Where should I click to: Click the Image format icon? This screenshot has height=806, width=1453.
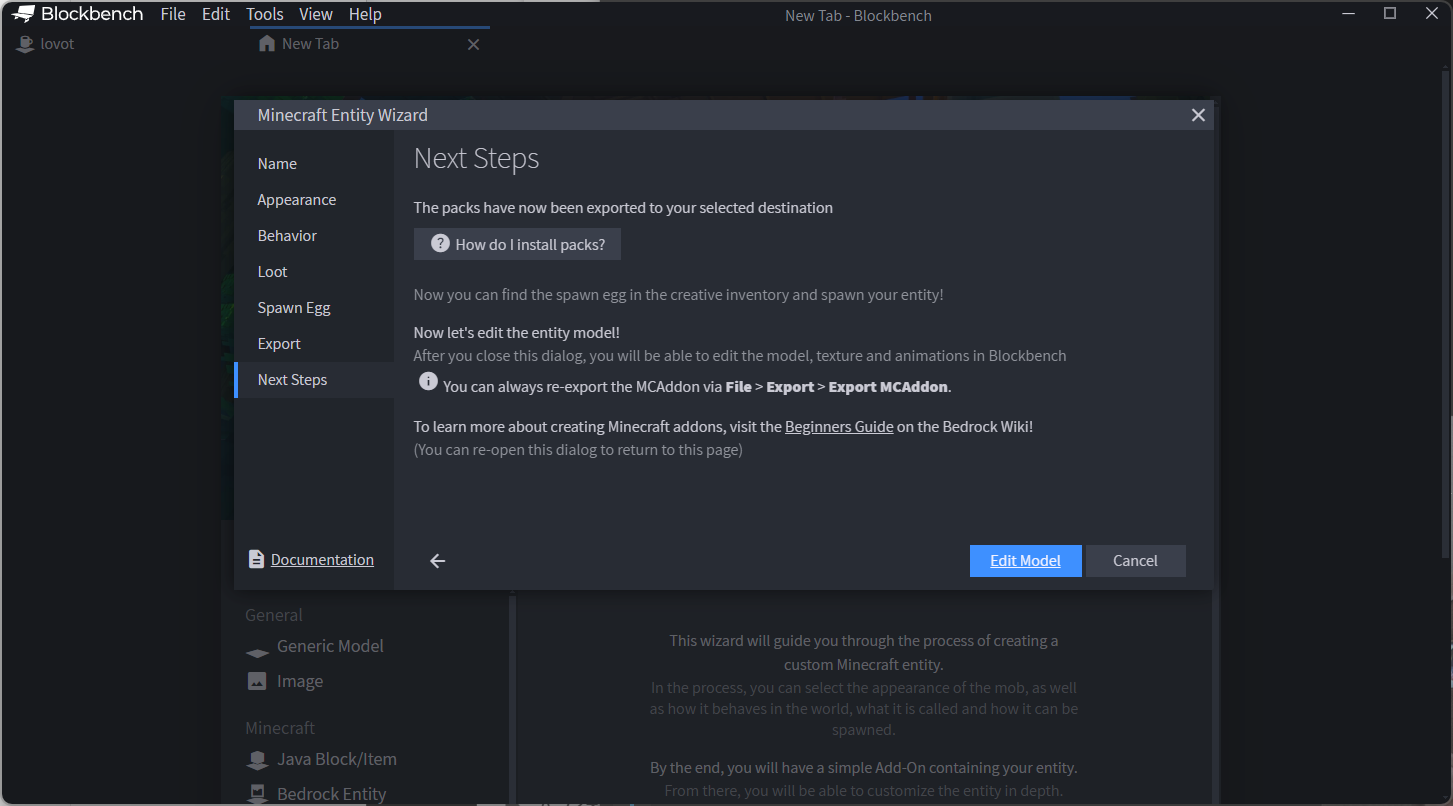pyautogui.click(x=257, y=682)
